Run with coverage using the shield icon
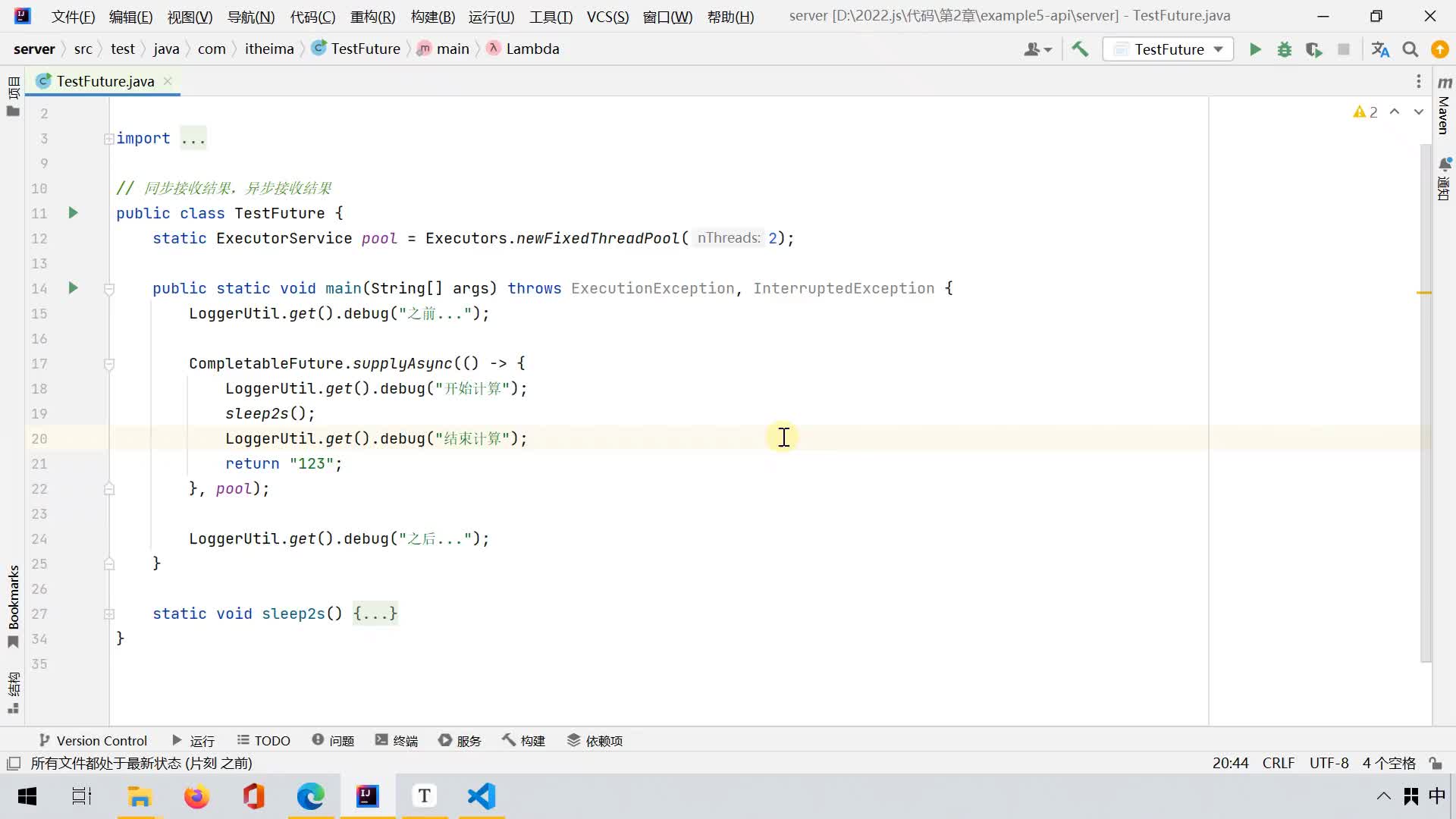1456x819 pixels. 1314,49
